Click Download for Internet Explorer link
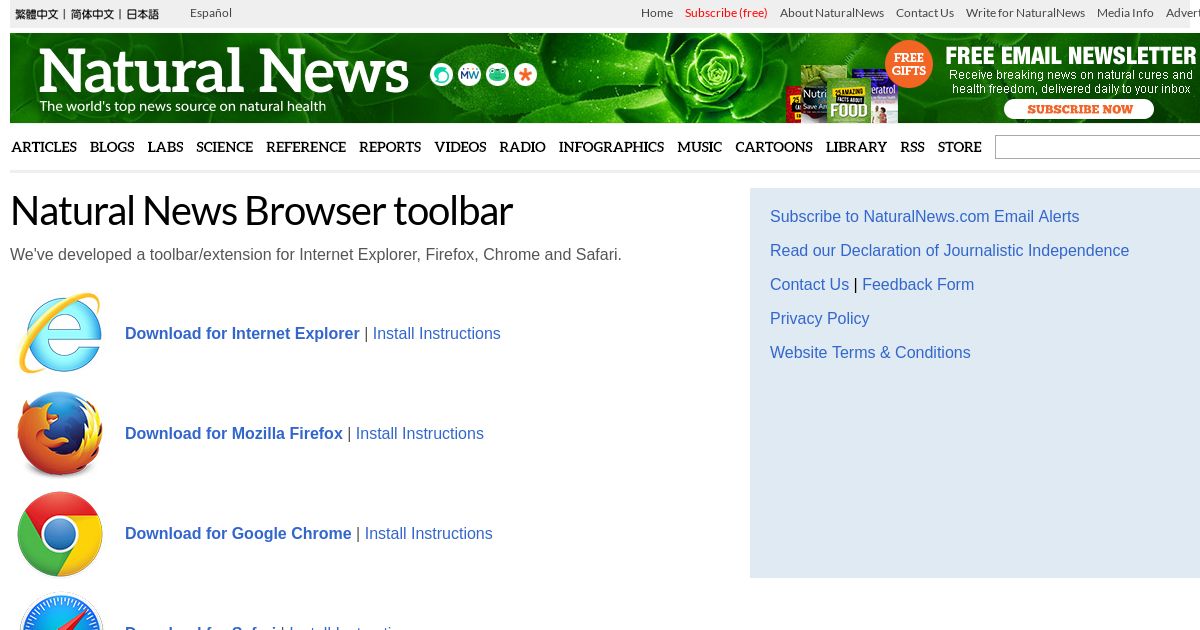This screenshot has height=630, width=1200. click(x=242, y=333)
